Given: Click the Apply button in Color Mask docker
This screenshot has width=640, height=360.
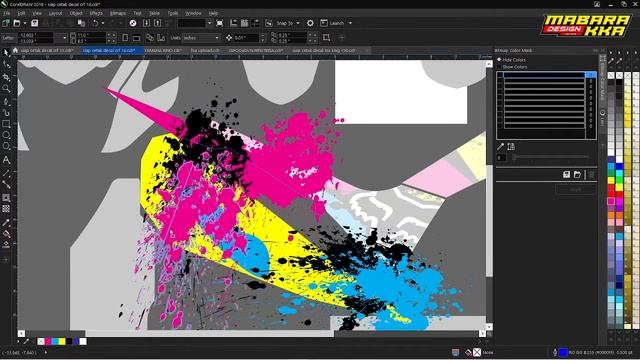Looking at the screenshot, I should 576,190.
